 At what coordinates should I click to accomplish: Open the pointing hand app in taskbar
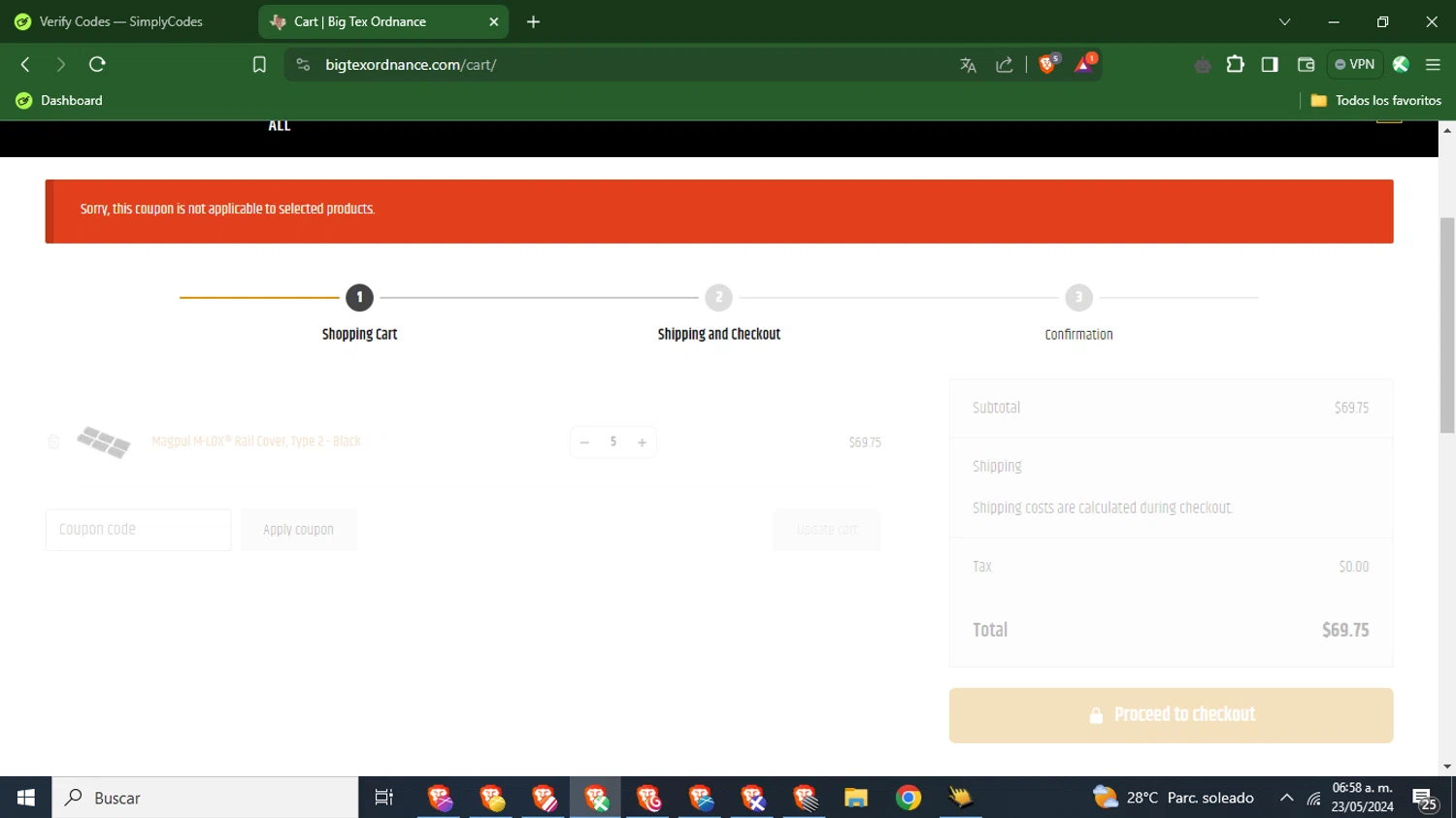[961, 798]
